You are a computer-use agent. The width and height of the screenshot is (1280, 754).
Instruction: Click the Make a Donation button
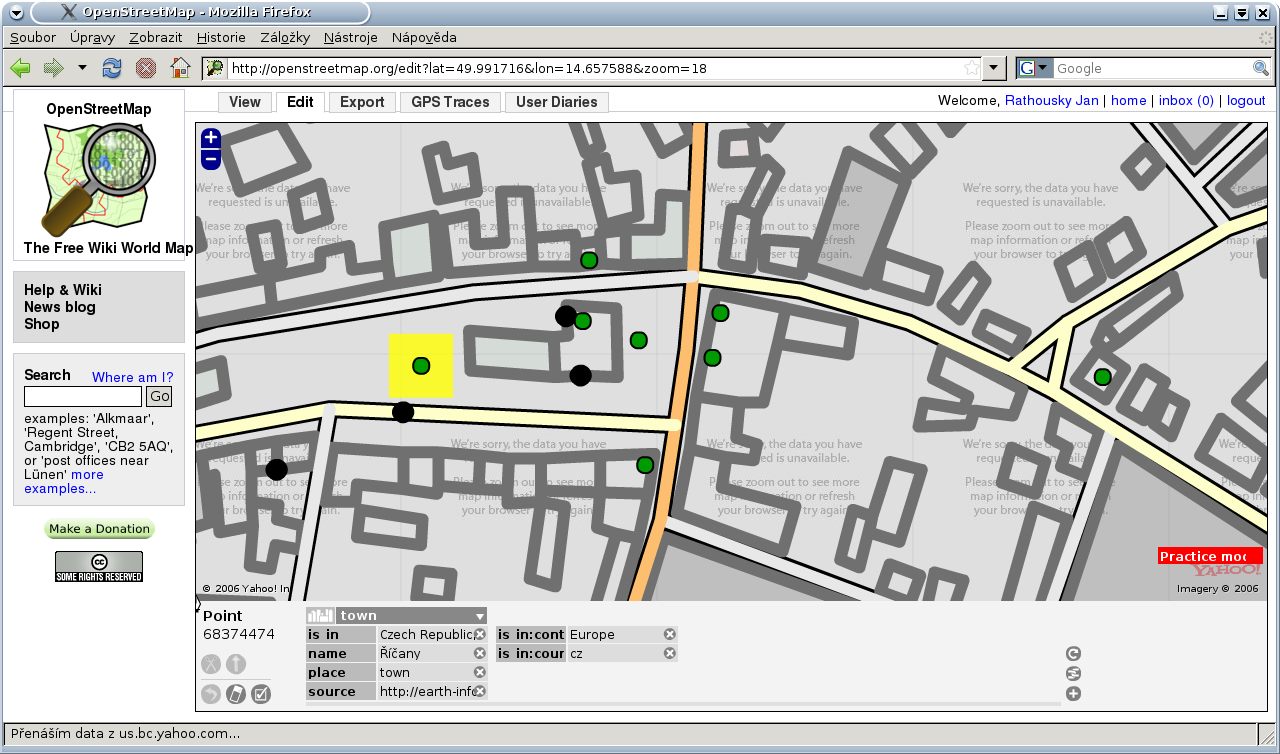coord(99,529)
